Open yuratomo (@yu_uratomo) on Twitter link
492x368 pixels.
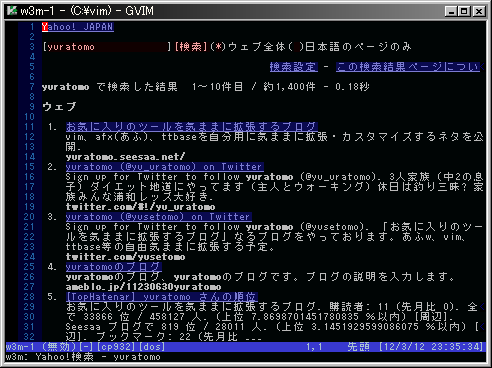165,167
